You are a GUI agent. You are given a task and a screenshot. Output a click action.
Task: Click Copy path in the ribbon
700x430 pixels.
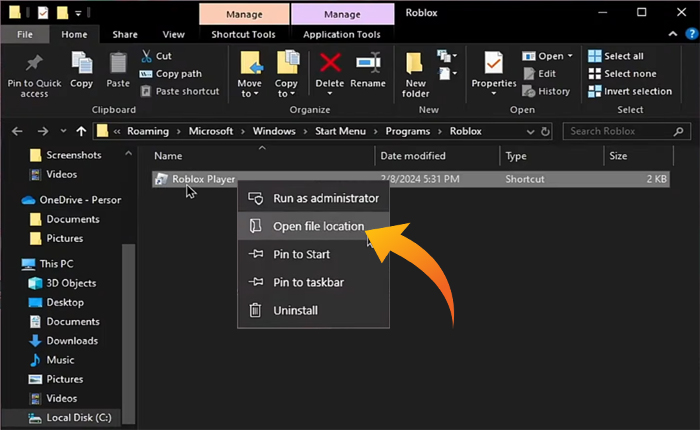tap(171, 74)
